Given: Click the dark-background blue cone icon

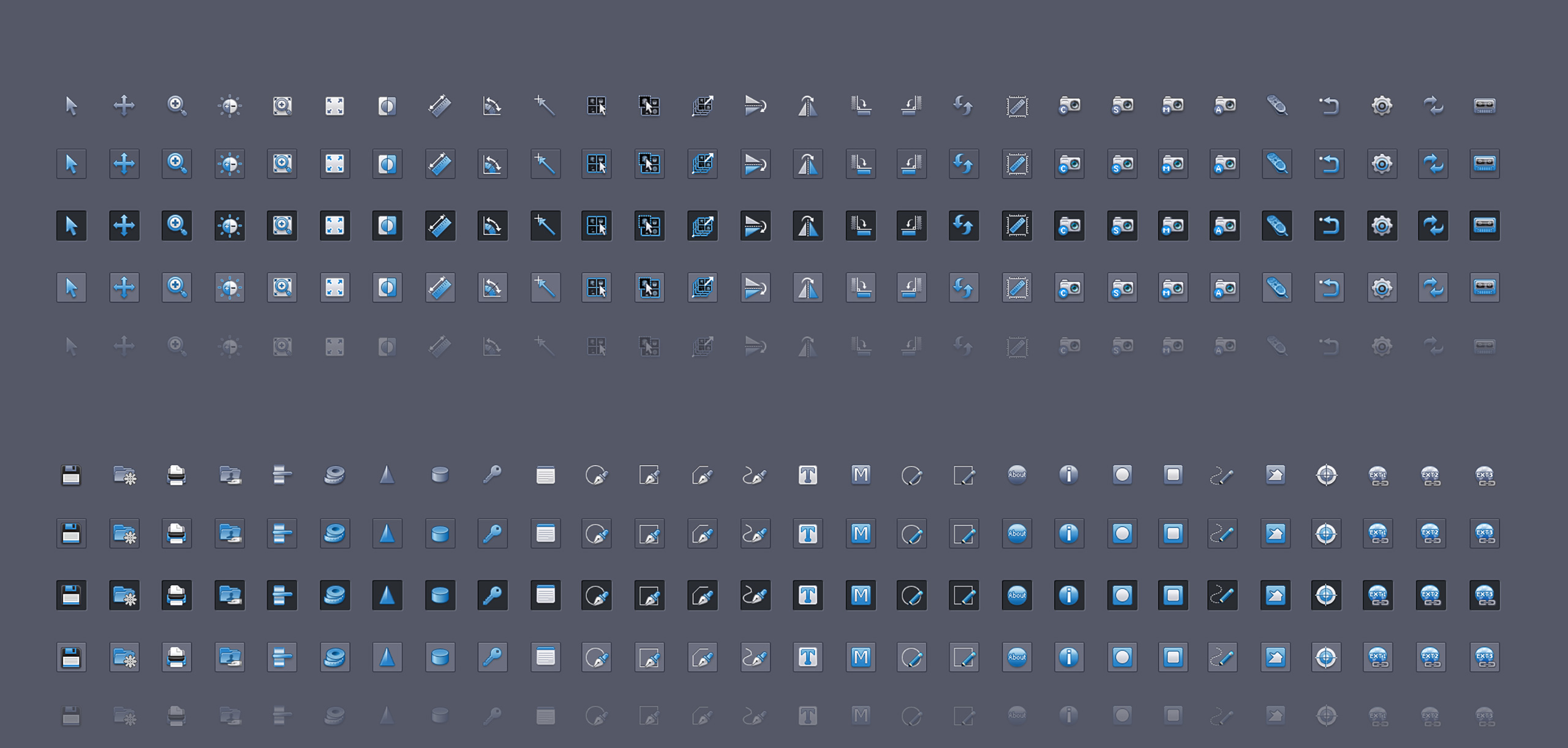Looking at the screenshot, I should click(x=387, y=595).
